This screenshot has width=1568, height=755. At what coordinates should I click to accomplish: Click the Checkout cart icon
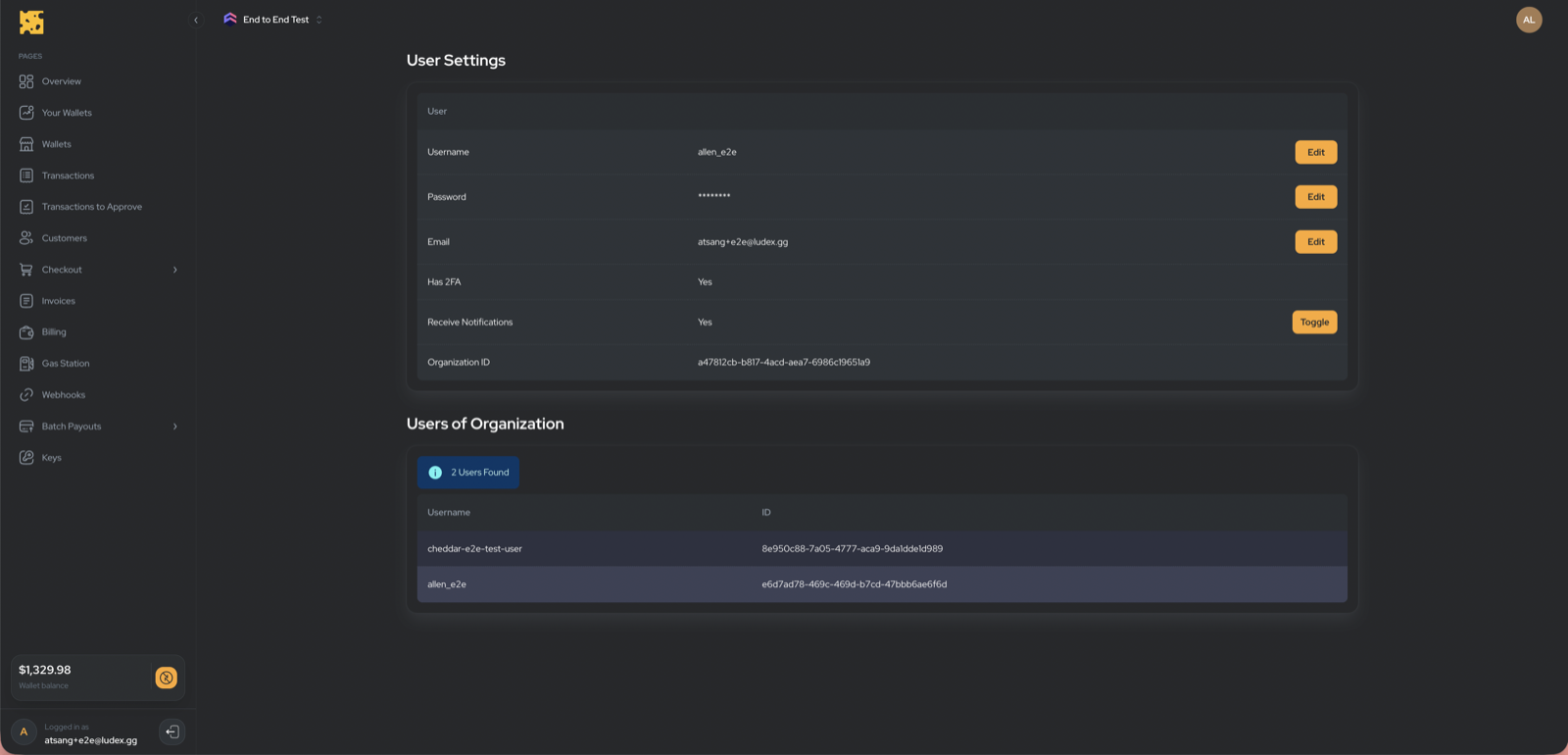coord(26,270)
